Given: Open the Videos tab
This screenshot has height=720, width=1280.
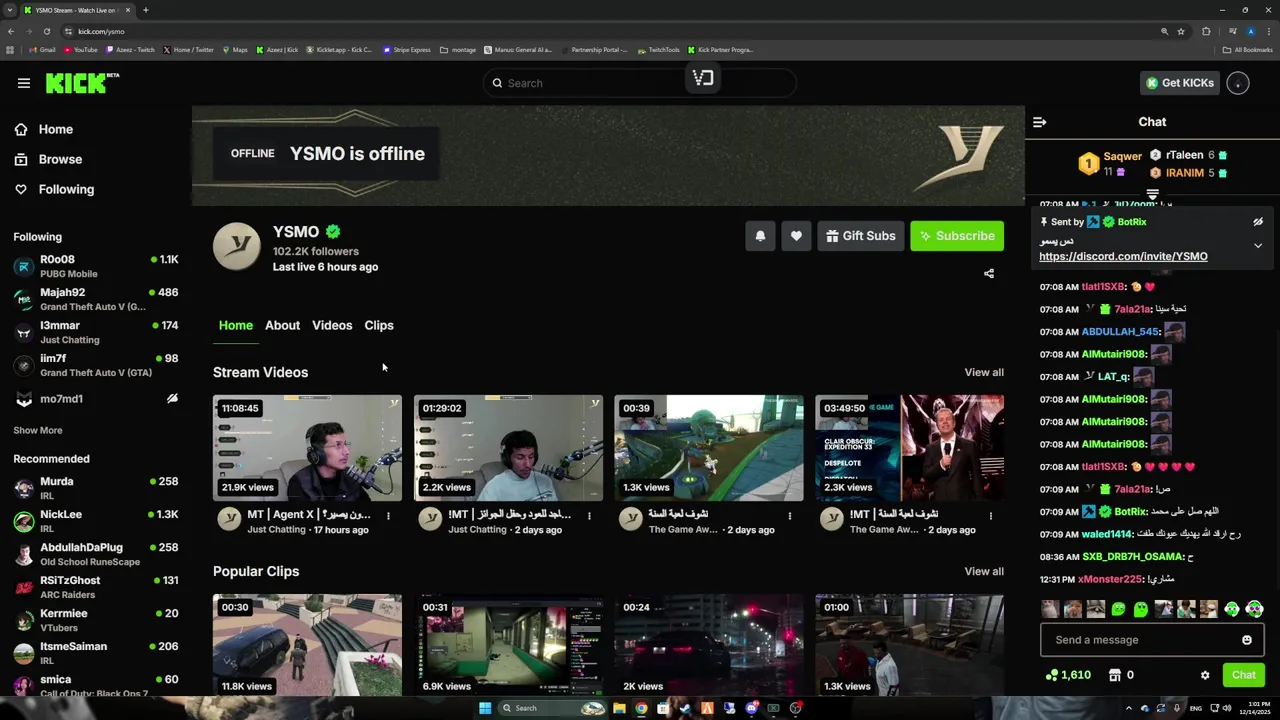Looking at the screenshot, I should [332, 325].
